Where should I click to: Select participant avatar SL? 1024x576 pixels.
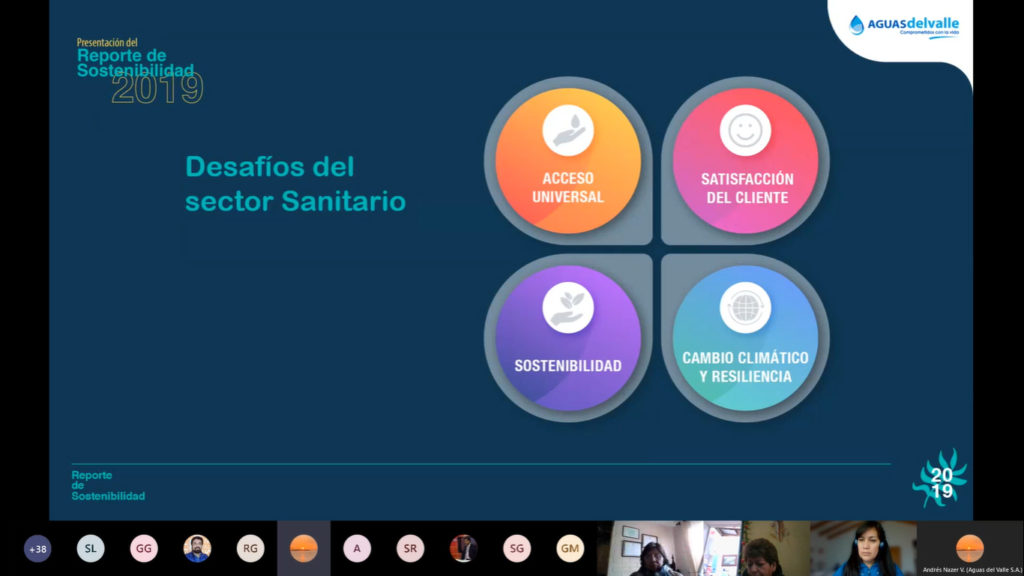(91, 548)
